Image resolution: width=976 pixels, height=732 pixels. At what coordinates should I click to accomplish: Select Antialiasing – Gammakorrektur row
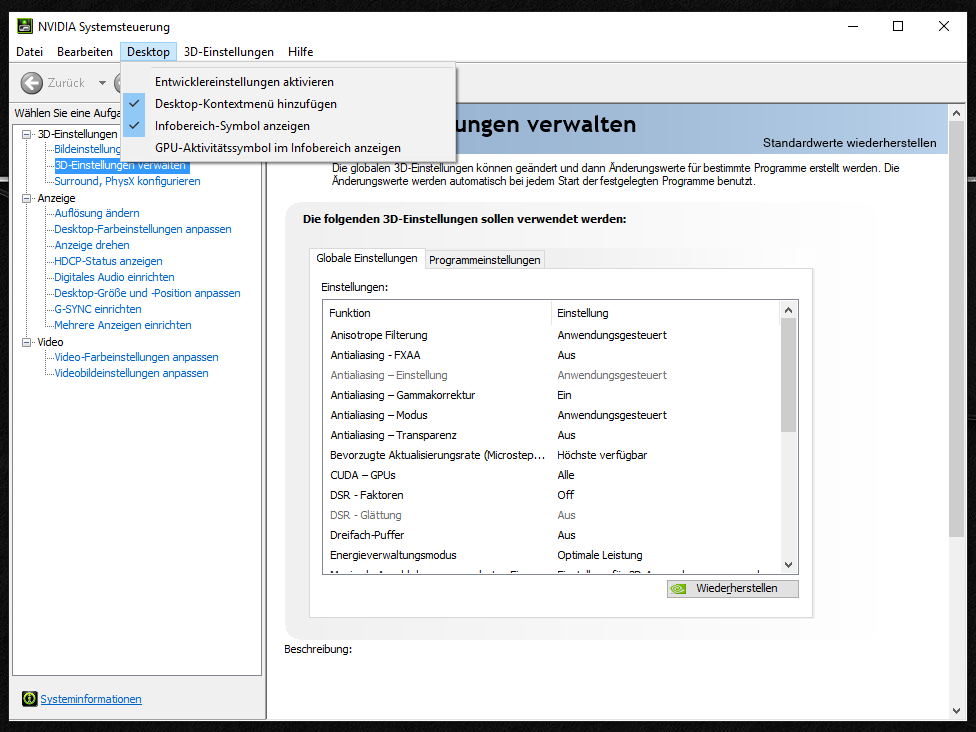pos(551,395)
